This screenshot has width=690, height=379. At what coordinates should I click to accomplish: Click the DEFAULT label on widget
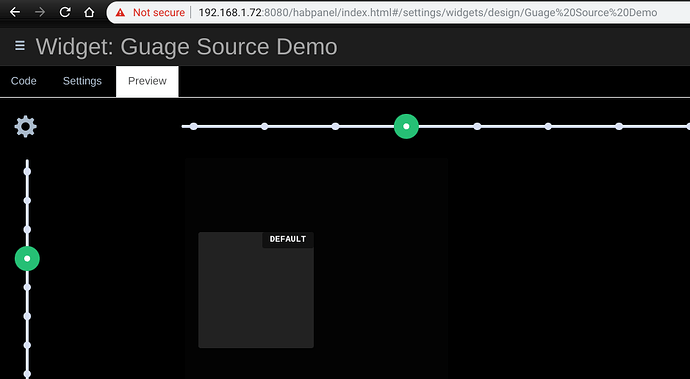tap(288, 239)
